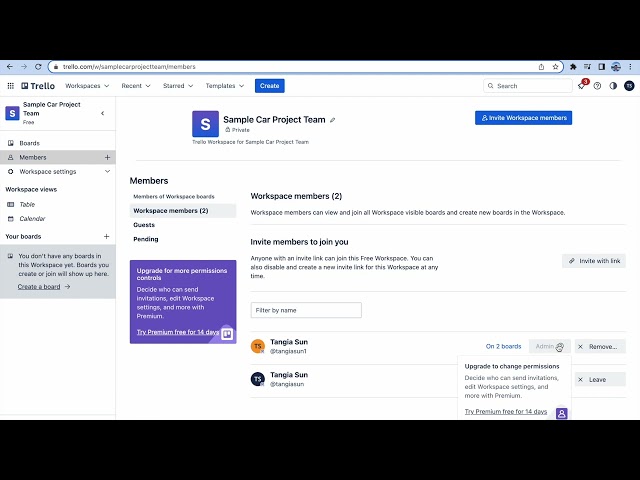Expand Workspace settings chevron
The height and width of the screenshot is (480, 640).
pos(107,171)
